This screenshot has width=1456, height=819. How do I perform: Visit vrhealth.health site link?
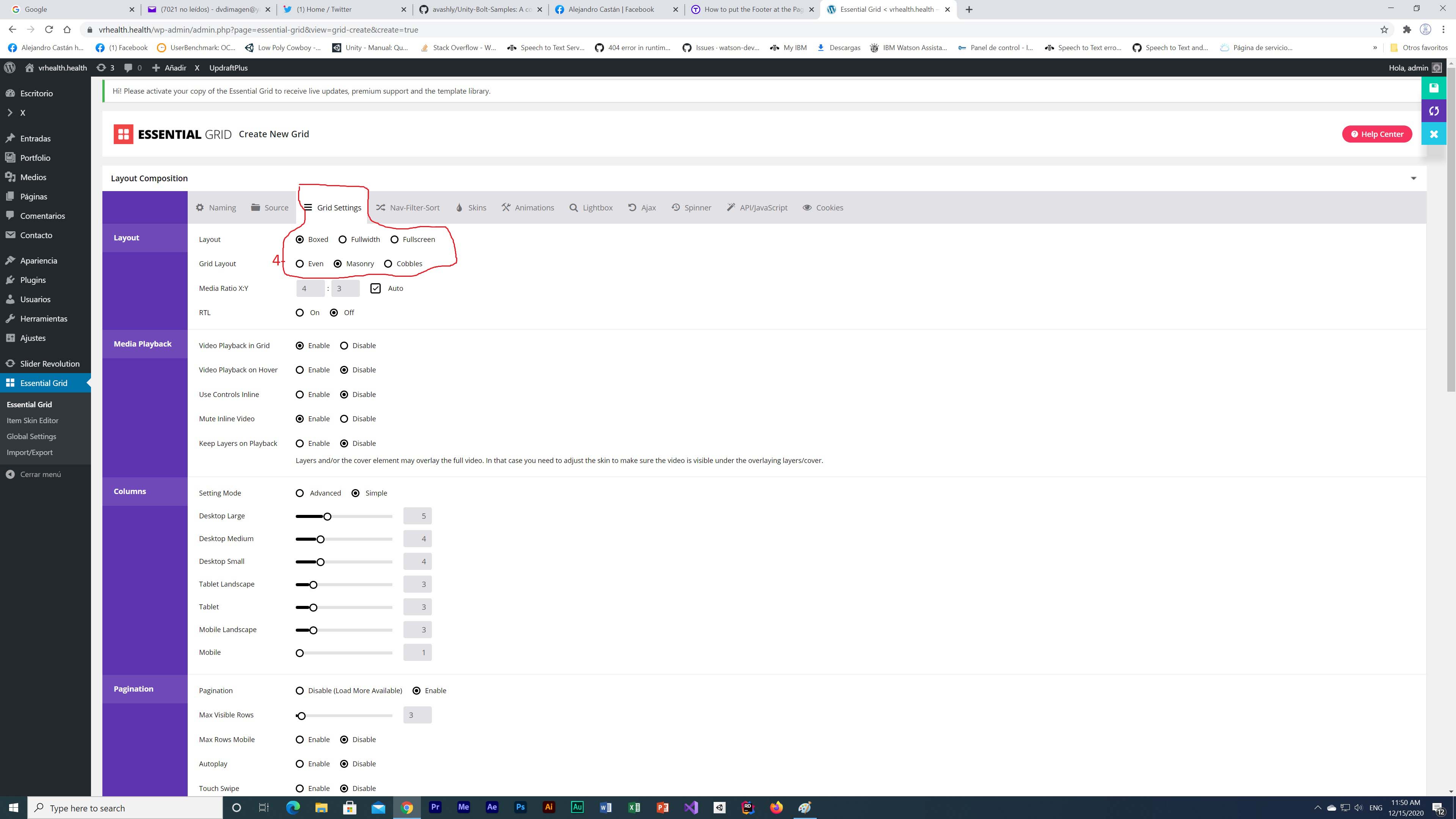[x=56, y=68]
